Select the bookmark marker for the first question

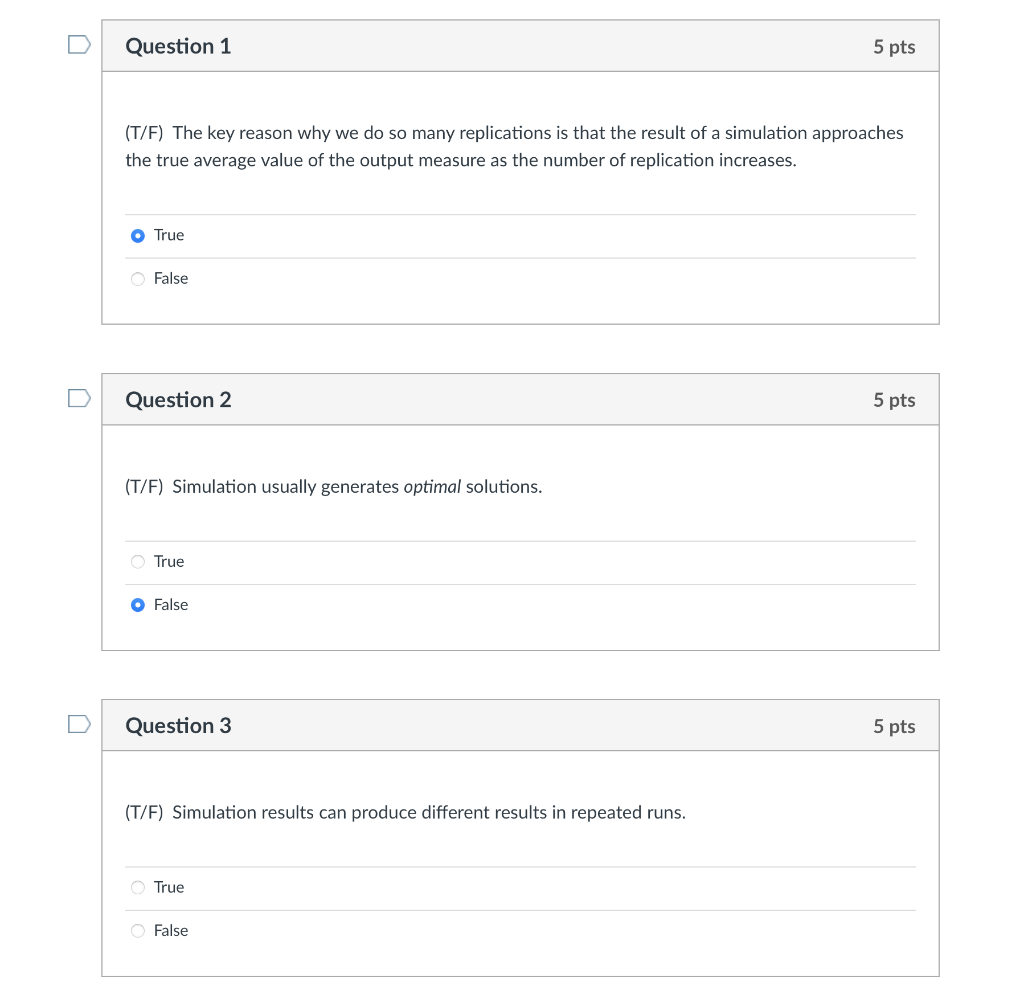pos(78,43)
